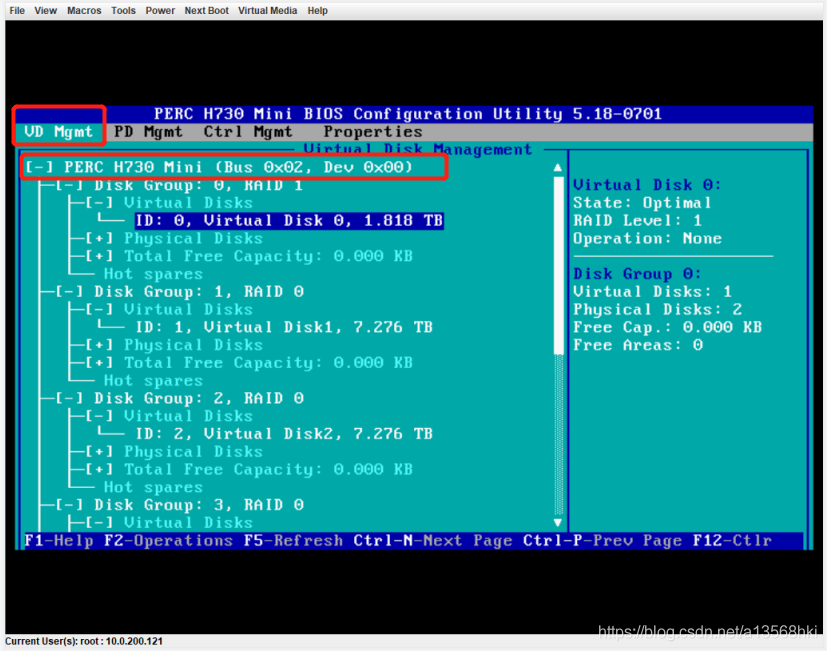Click F1-Help in the footer
This screenshot has width=827, height=651.
pos(59,541)
